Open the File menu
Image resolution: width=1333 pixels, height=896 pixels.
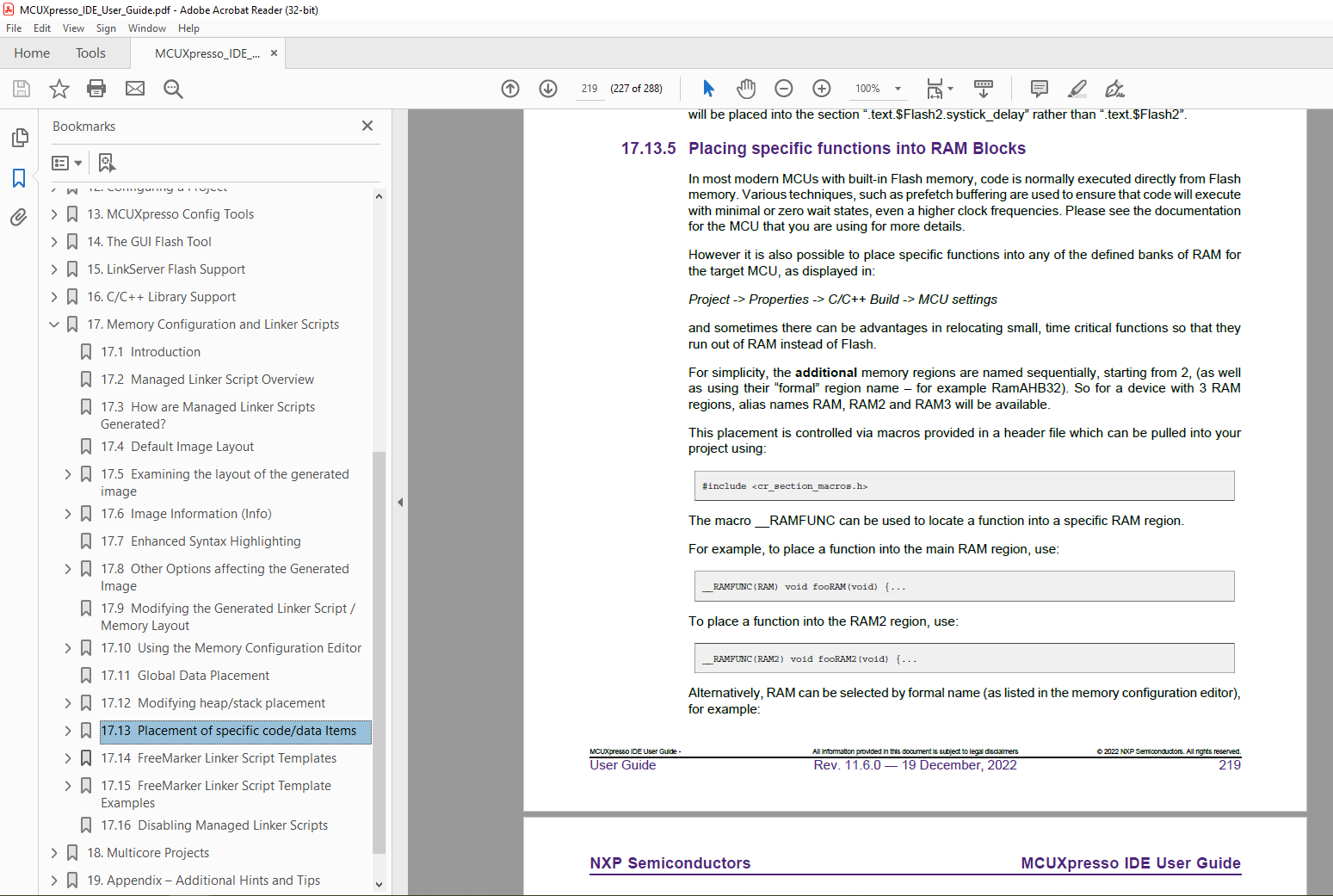point(14,28)
